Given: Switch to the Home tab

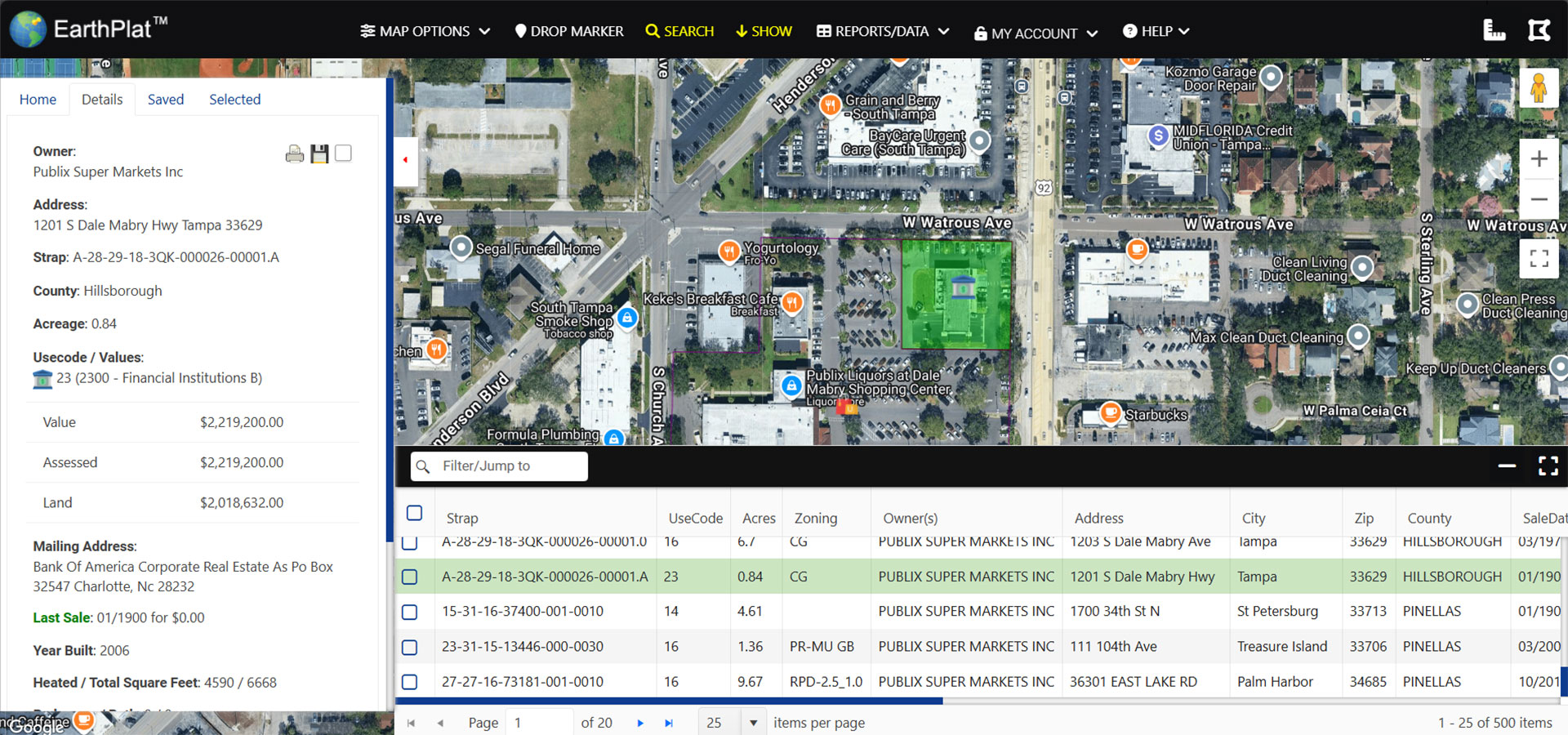Looking at the screenshot, I should 38,100.
